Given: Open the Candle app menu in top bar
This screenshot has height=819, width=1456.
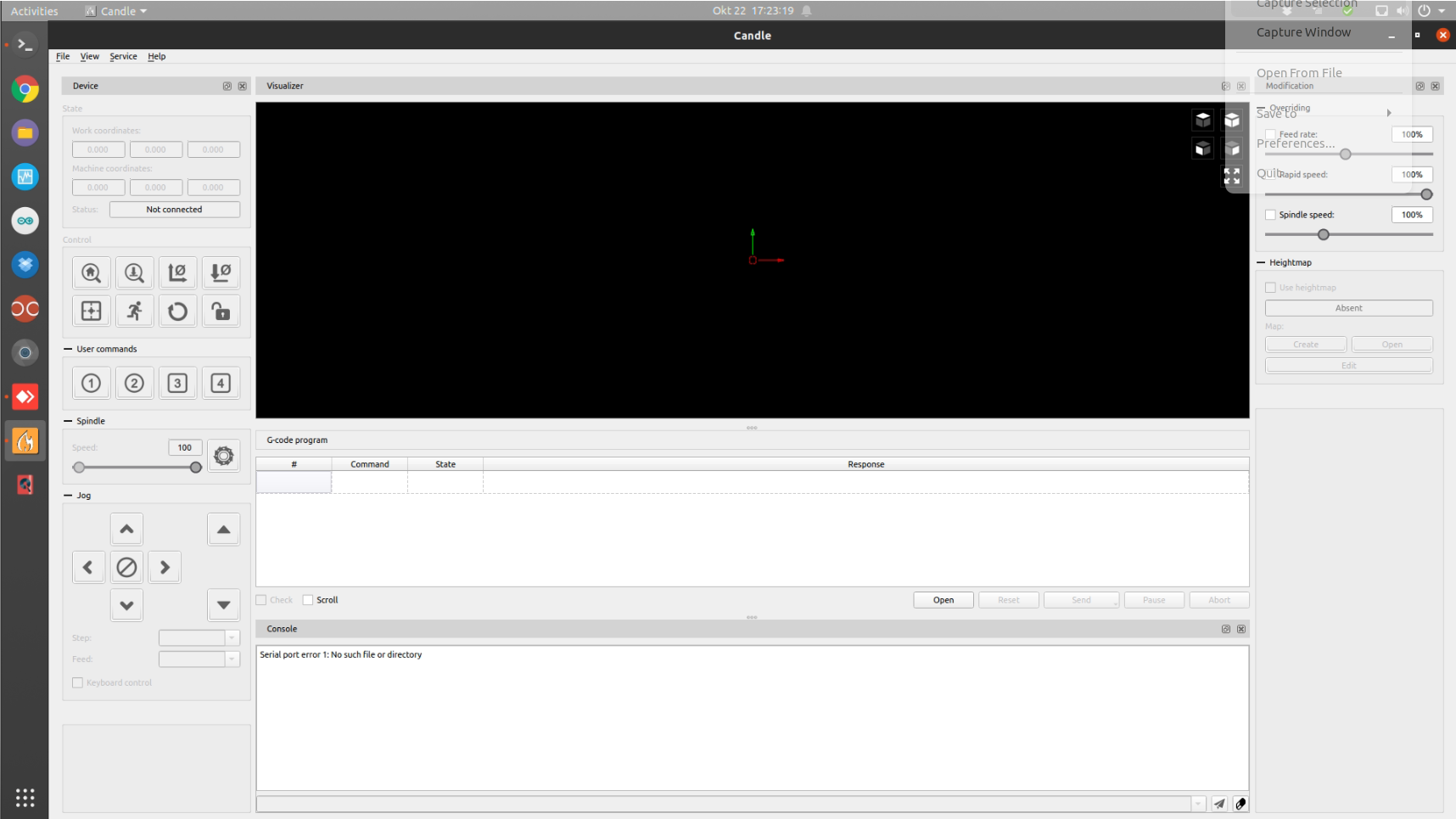Looking at the screenshot, I should tap(116, 11).
